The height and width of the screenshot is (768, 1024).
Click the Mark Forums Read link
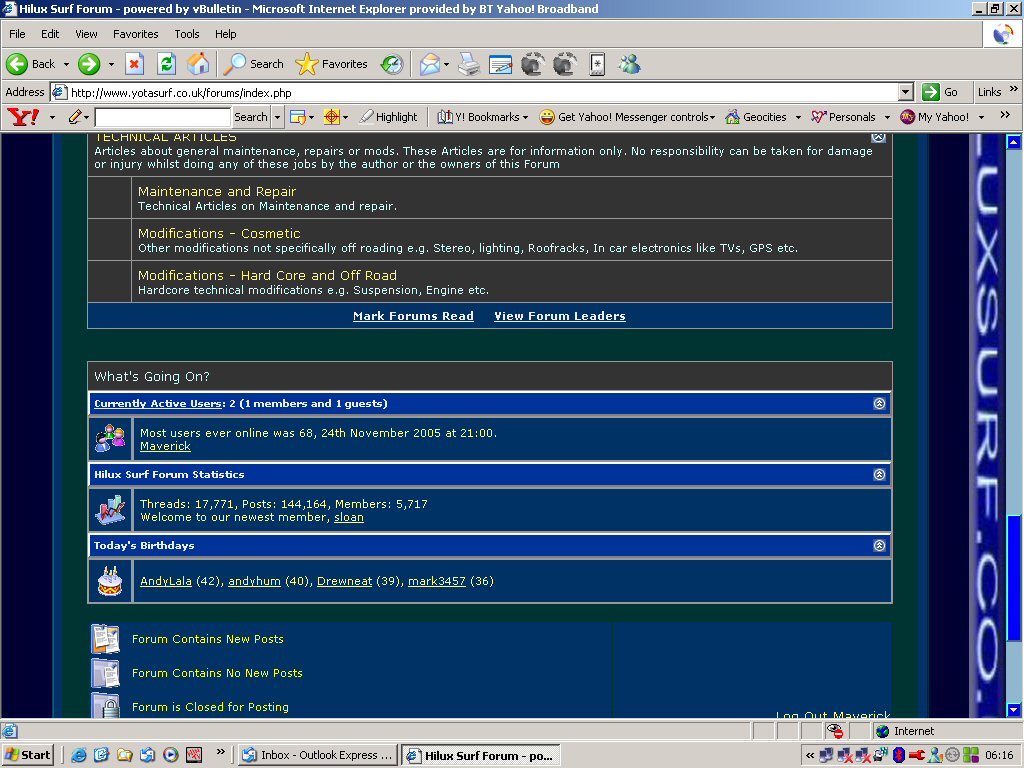(x=413, y=316)
